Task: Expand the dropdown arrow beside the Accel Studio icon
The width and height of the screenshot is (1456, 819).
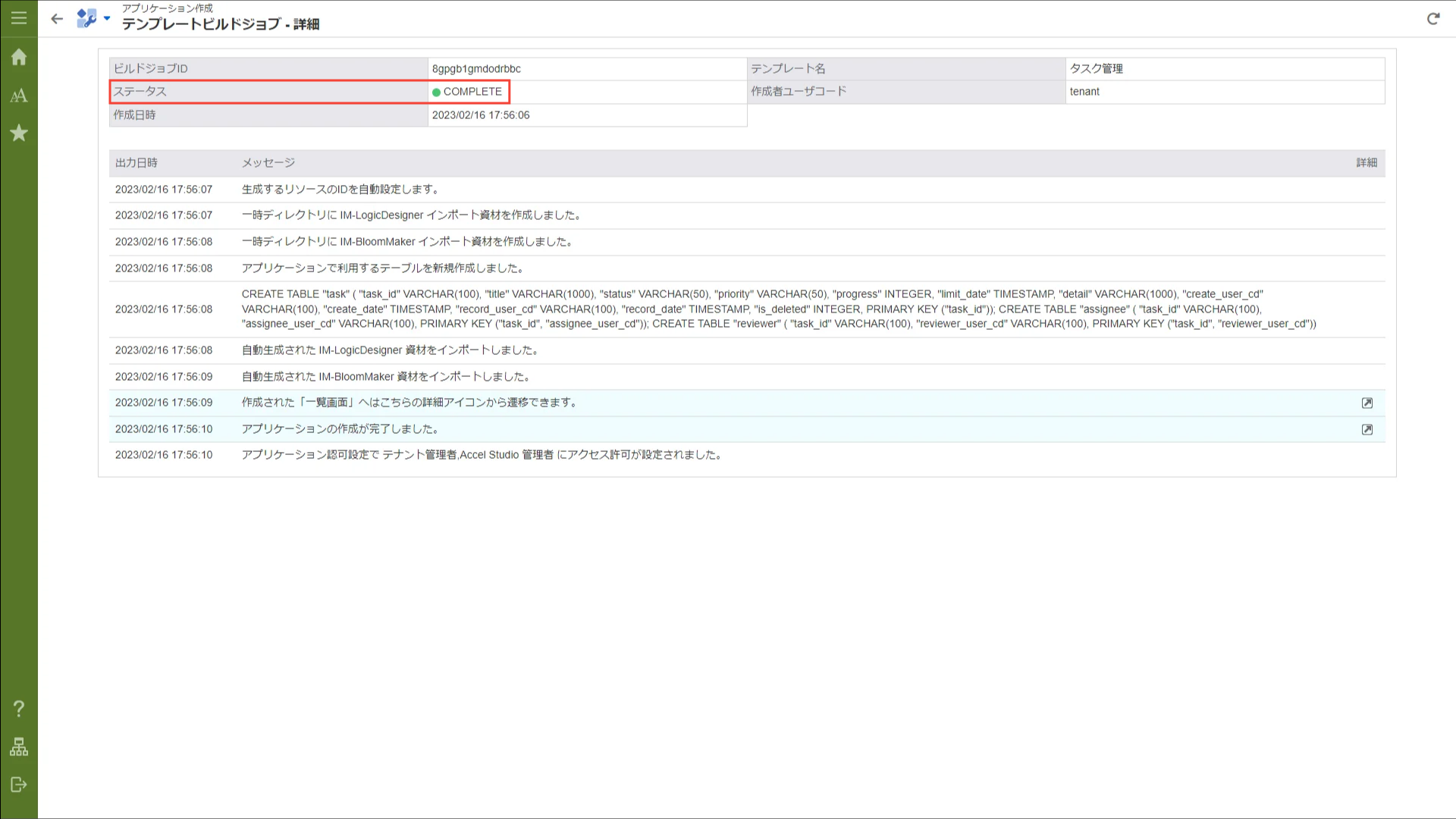Action: [107, 18]
